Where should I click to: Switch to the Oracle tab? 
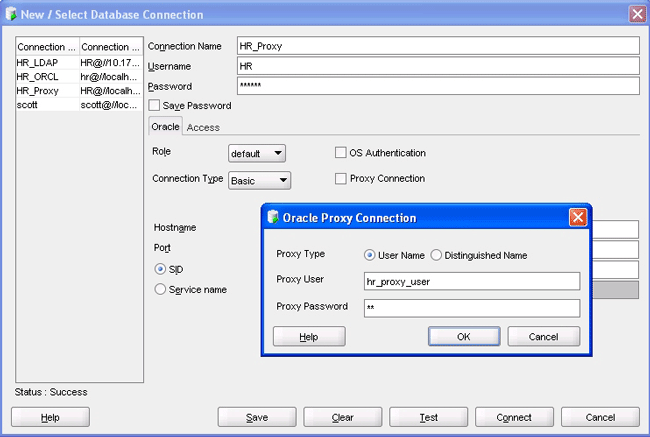pos(165,127)
